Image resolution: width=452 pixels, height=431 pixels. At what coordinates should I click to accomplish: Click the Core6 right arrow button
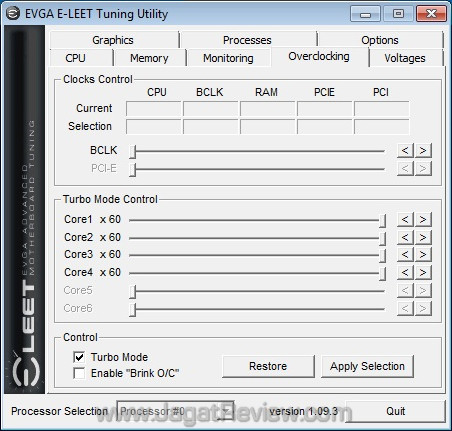coord(423,309)
